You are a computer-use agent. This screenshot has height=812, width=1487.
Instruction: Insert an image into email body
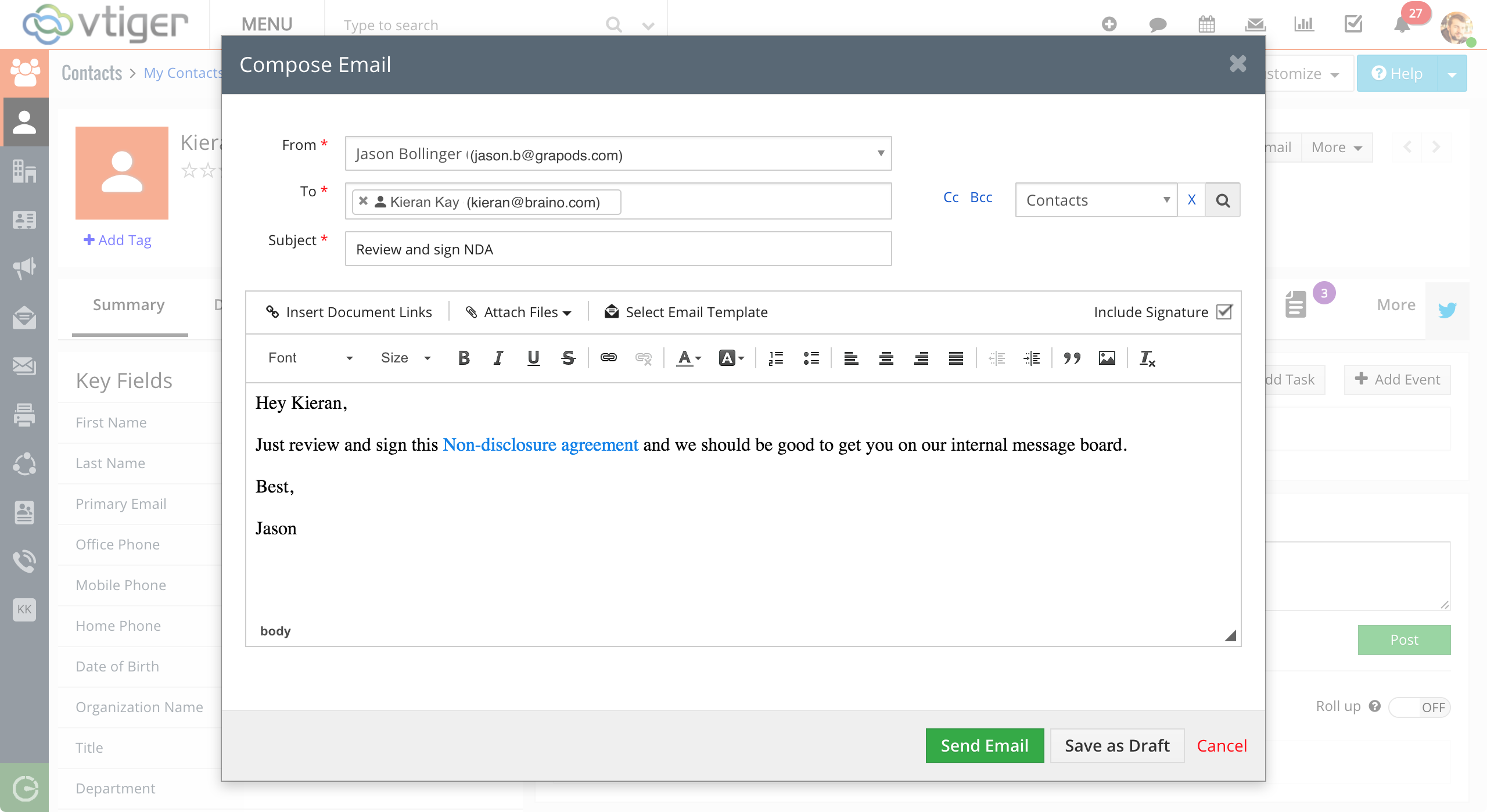click(1107, 358)
